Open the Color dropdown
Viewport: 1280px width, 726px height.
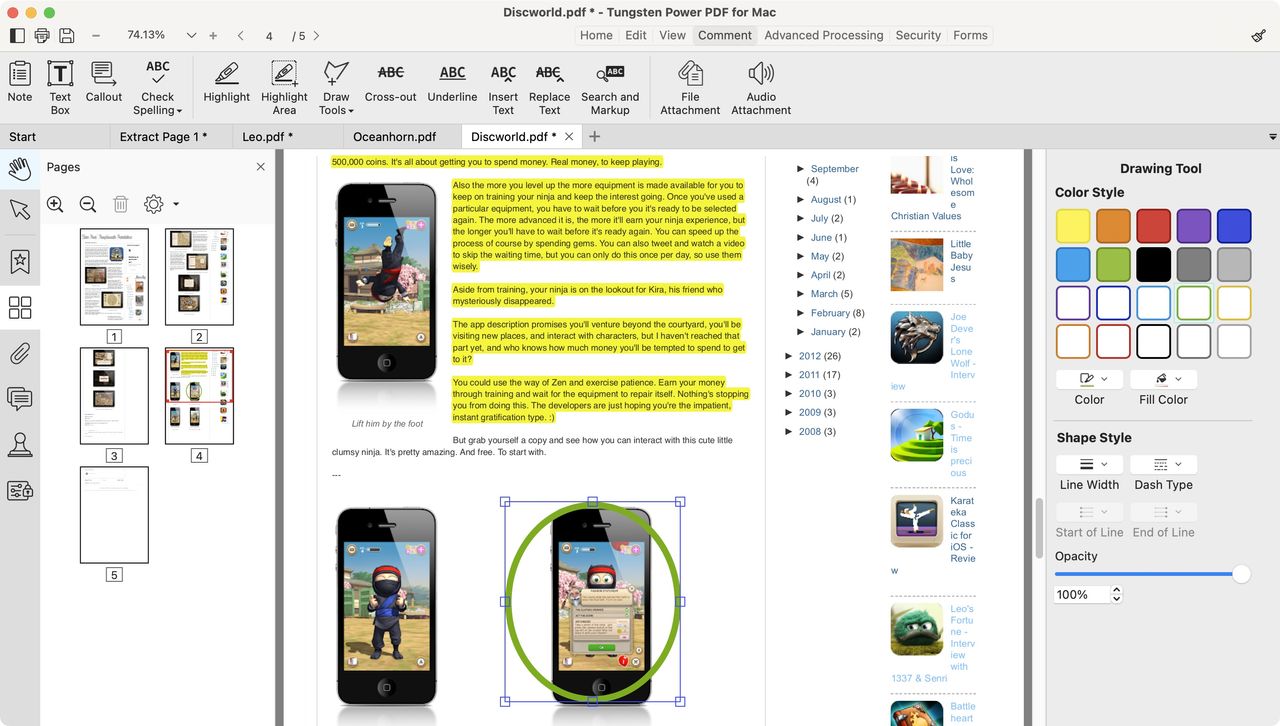[x=1089, y=379]
